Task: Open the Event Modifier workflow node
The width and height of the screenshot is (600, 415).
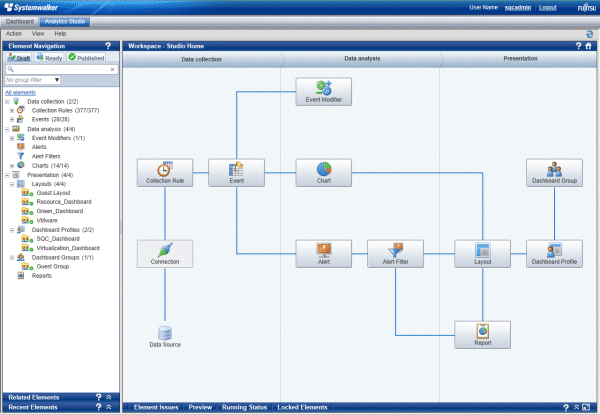Action: [x=323, y=92]
